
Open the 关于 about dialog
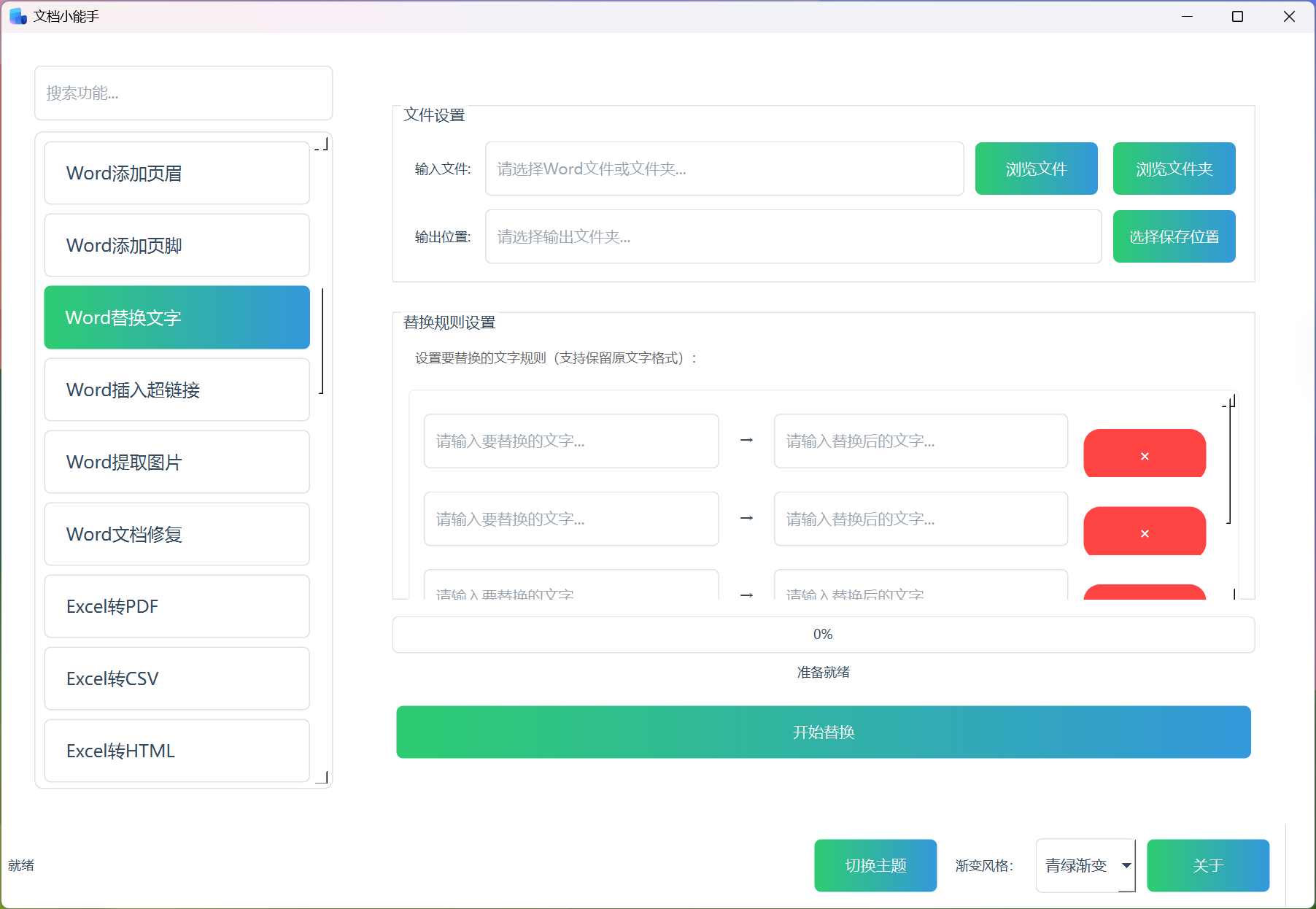pos(1208,865)
